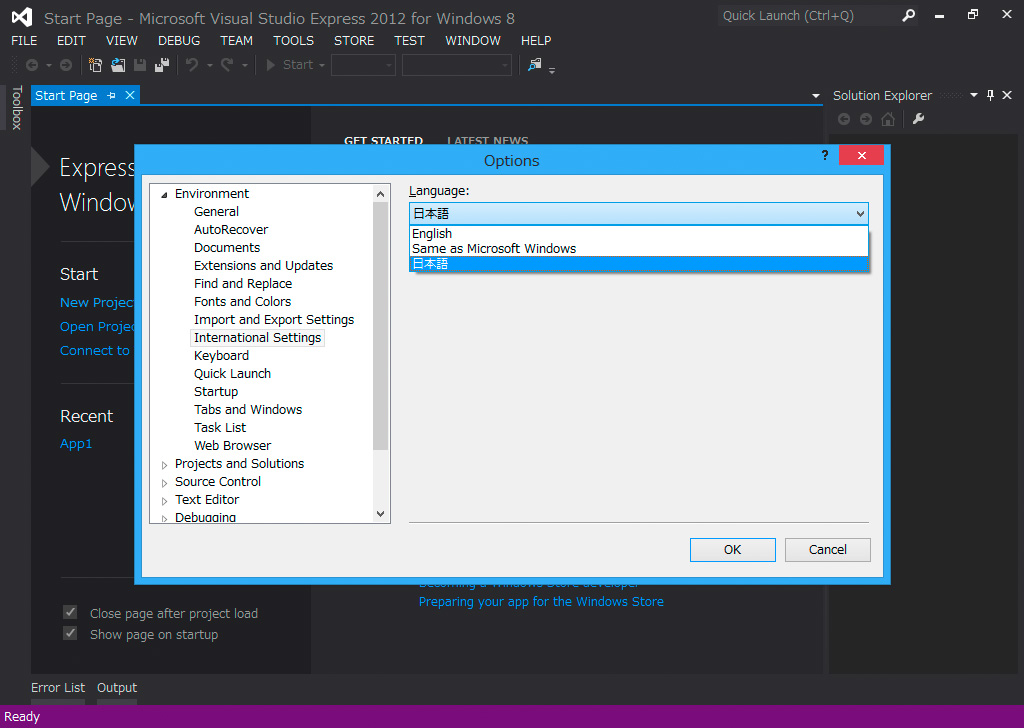Click the Open File toolbar icon
Screen dimensions: 1024x728
coord(118,65)
